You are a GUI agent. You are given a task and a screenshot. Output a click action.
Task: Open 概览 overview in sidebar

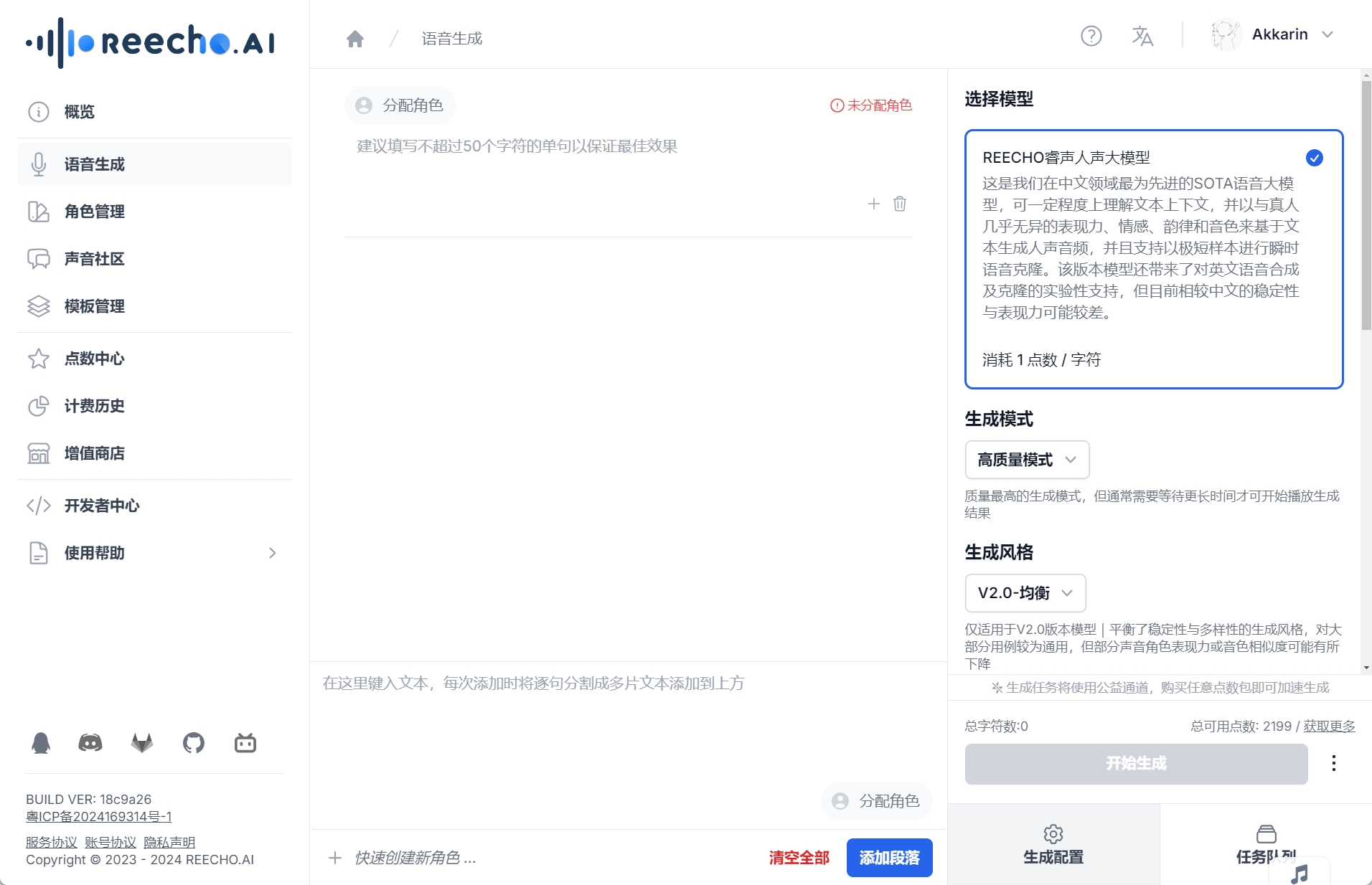pyautogui.click(x=154, y=112)
